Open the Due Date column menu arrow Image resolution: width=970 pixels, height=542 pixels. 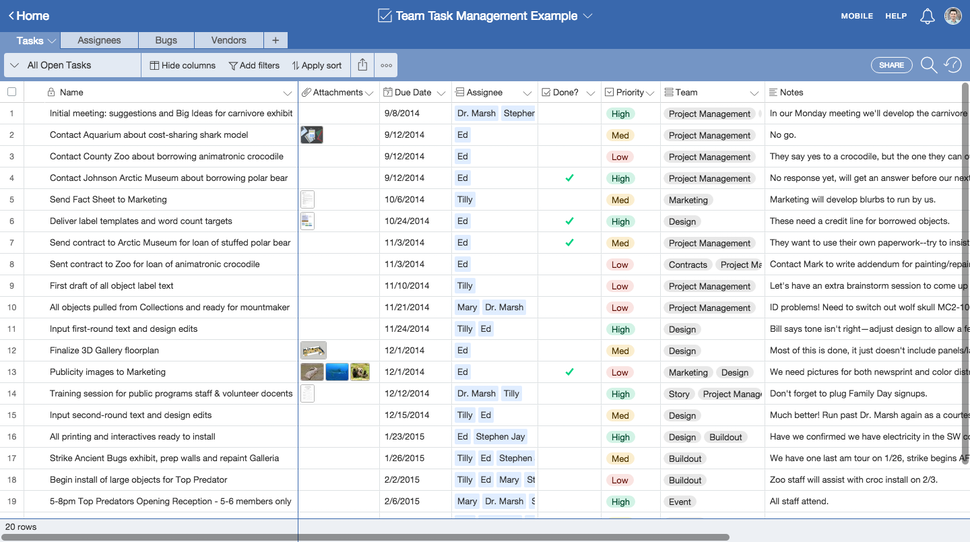click(x=441, y=93)
